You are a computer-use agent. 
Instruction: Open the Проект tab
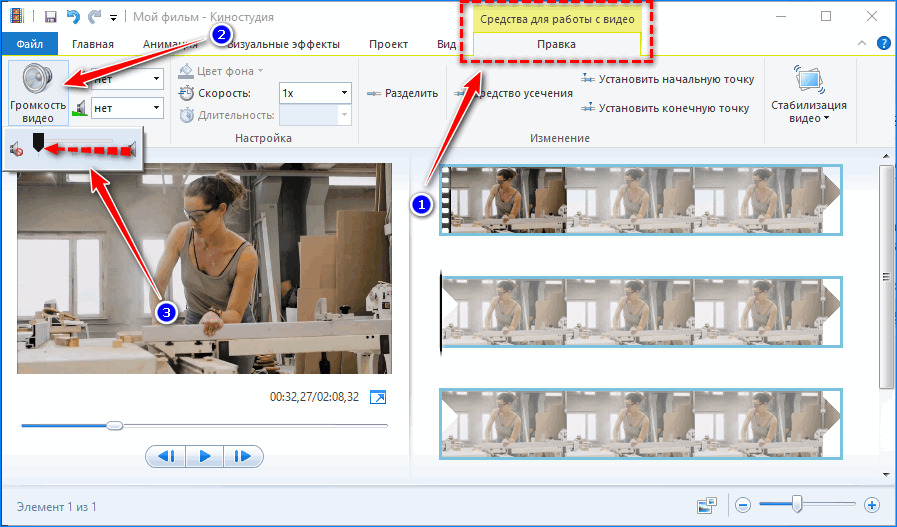[388, 44]
